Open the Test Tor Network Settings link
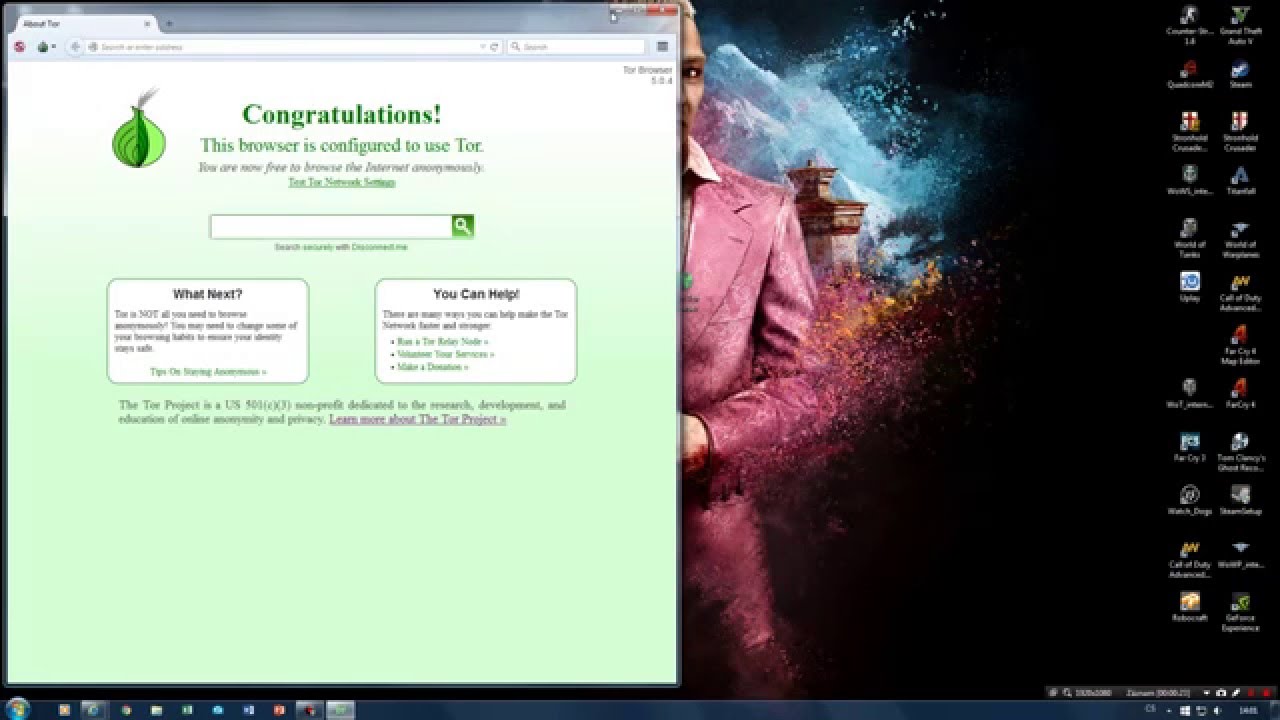Image resolution: width=1280 pixels, height=720 pixels. (342, 182)
